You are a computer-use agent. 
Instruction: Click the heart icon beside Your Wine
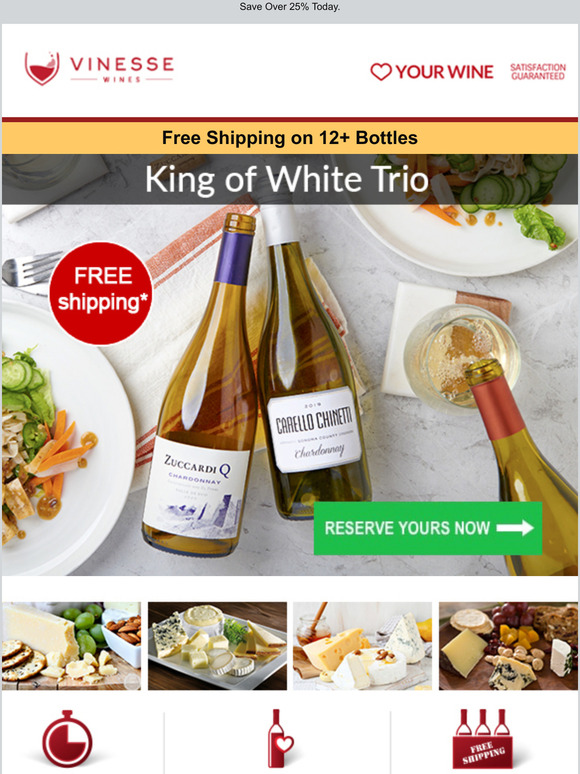[x=381, y=72]
